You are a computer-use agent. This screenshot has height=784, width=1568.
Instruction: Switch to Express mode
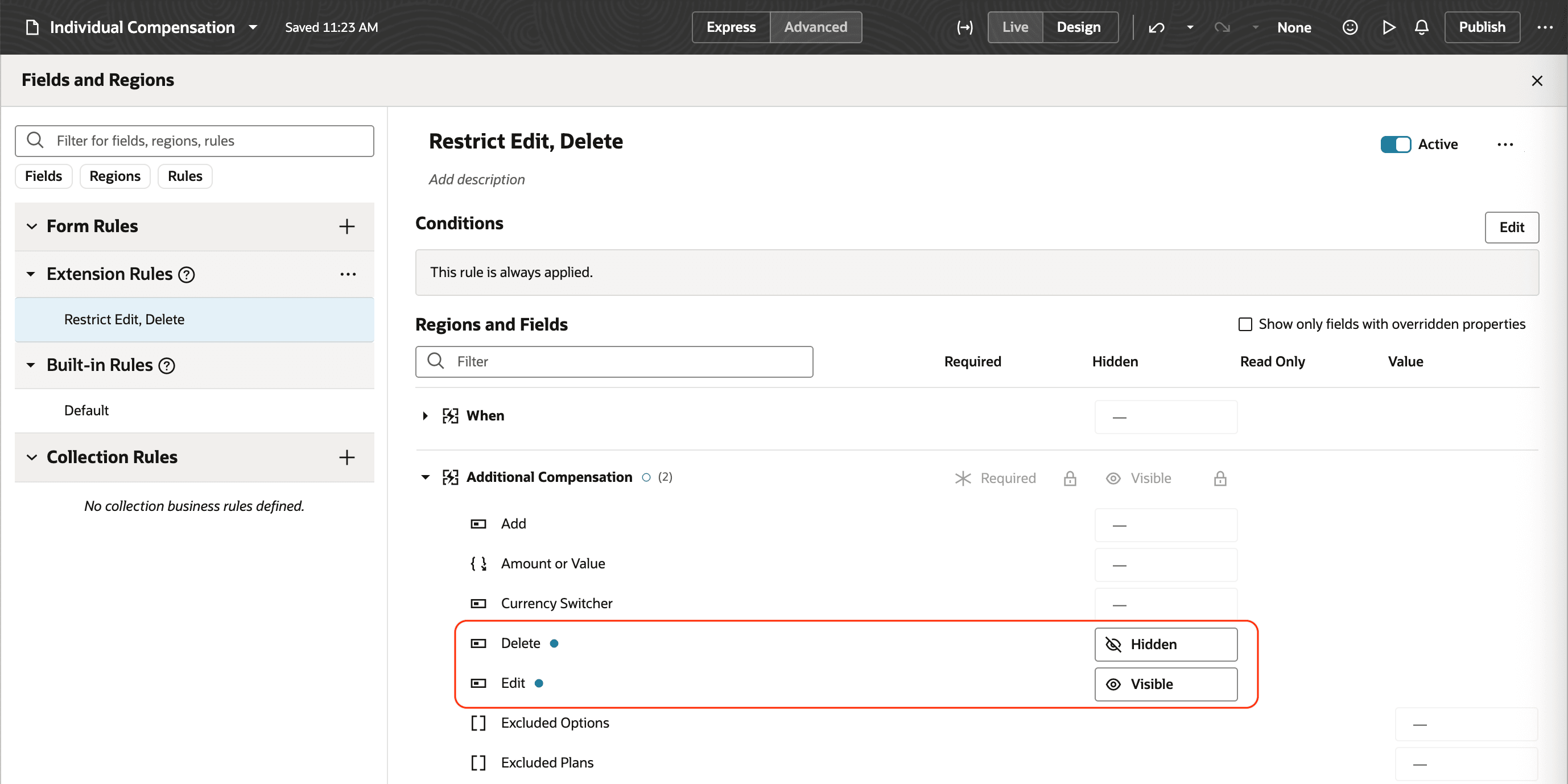pyautogui.click(x=731, y=27)
